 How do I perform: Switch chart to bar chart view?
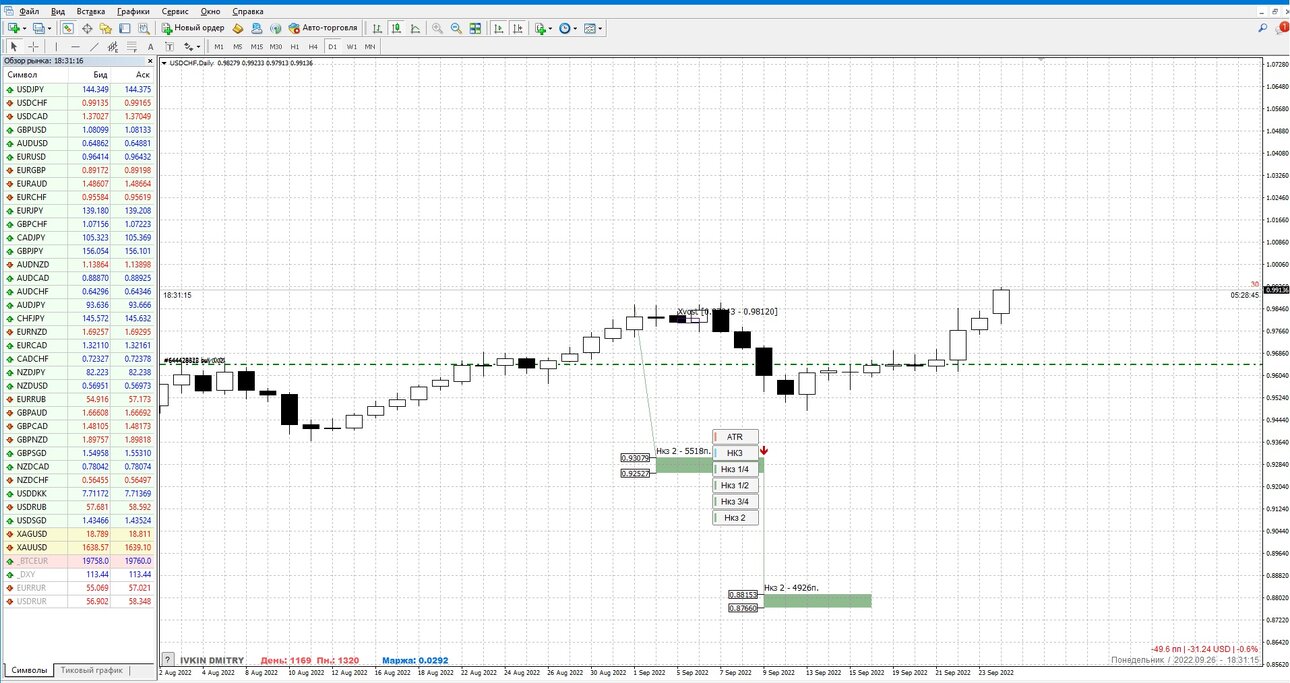(x=377, y=28)
